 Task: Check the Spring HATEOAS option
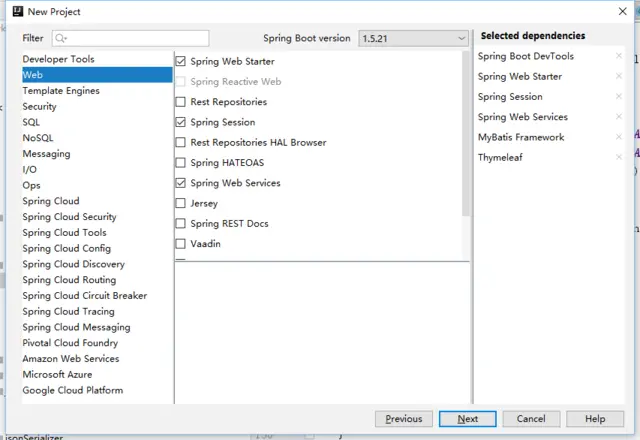[180, 162]
